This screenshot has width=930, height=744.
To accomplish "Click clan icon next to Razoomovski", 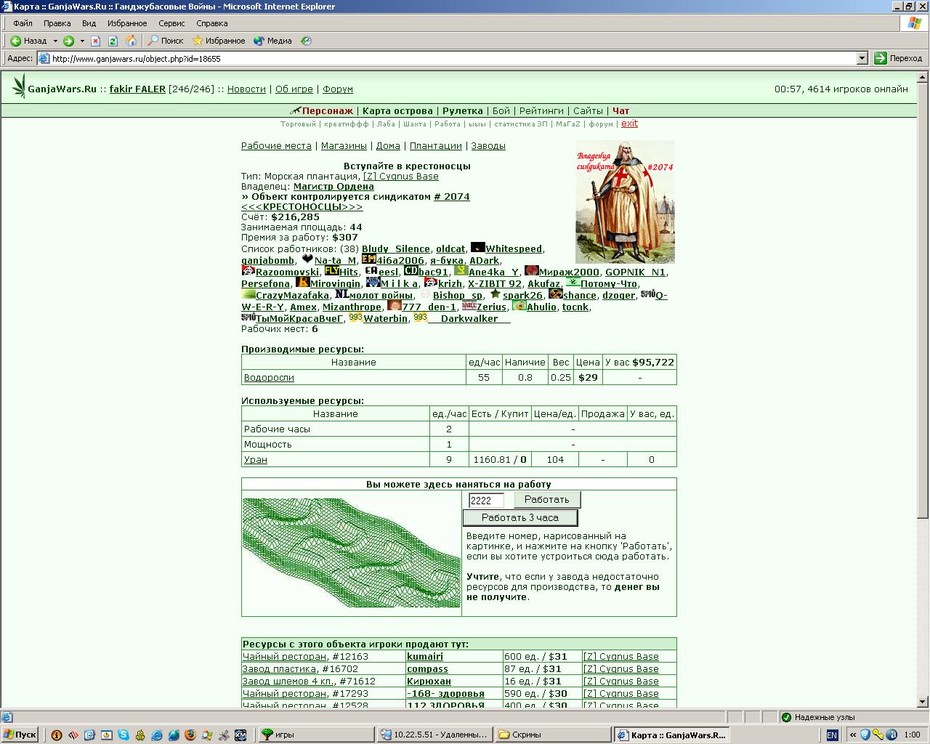I will (x=248, y=271).
